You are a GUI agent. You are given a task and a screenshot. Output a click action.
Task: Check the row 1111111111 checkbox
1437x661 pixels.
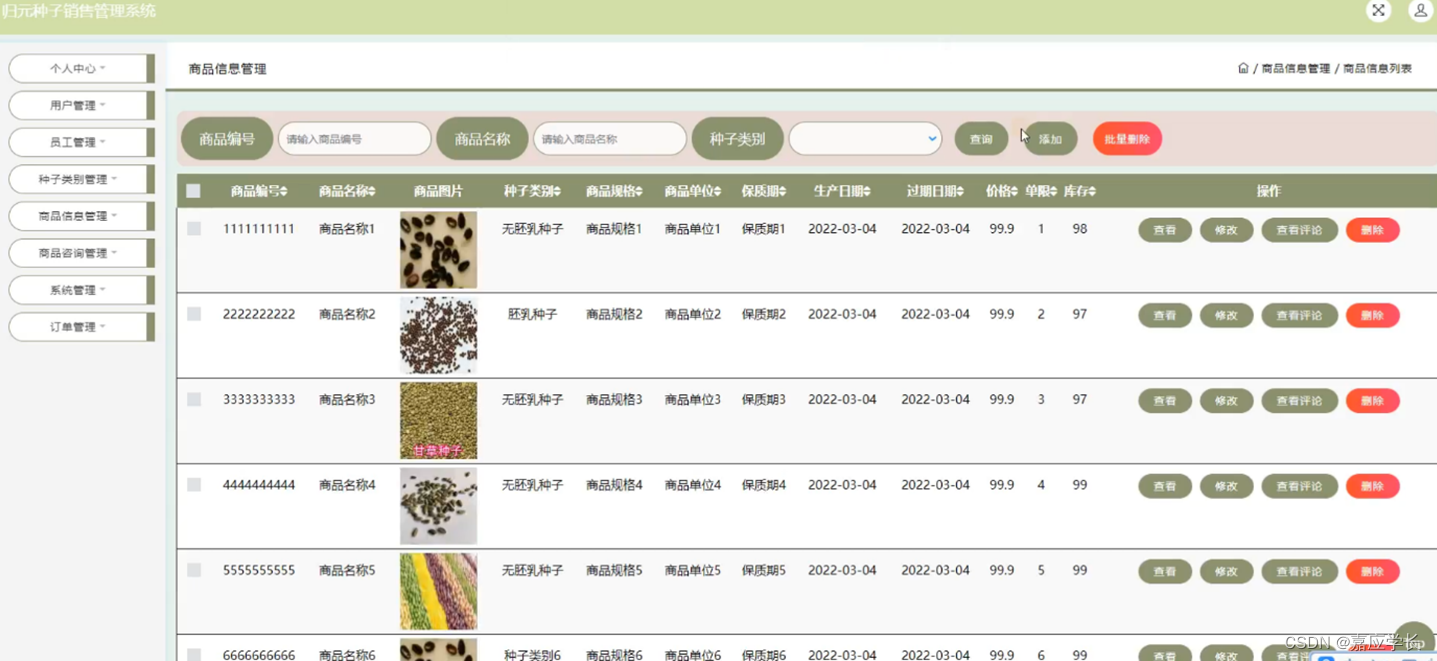click(194, 229)
